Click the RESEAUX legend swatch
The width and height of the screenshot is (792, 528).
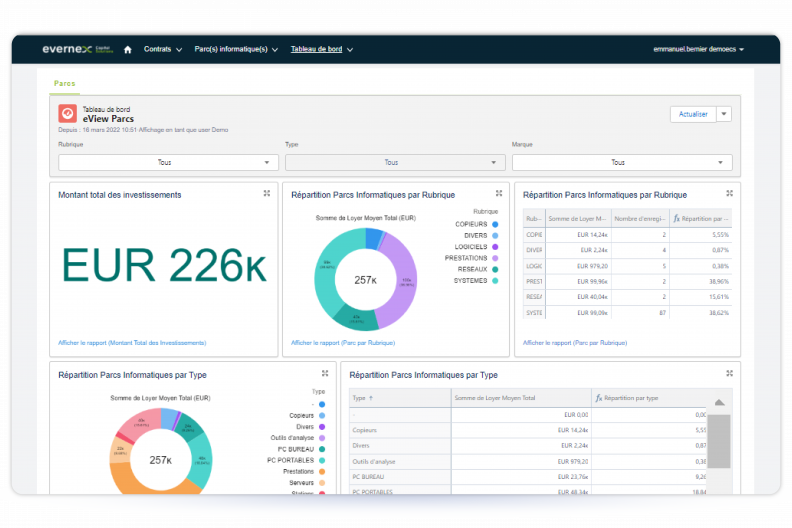(x=495, y=270)
